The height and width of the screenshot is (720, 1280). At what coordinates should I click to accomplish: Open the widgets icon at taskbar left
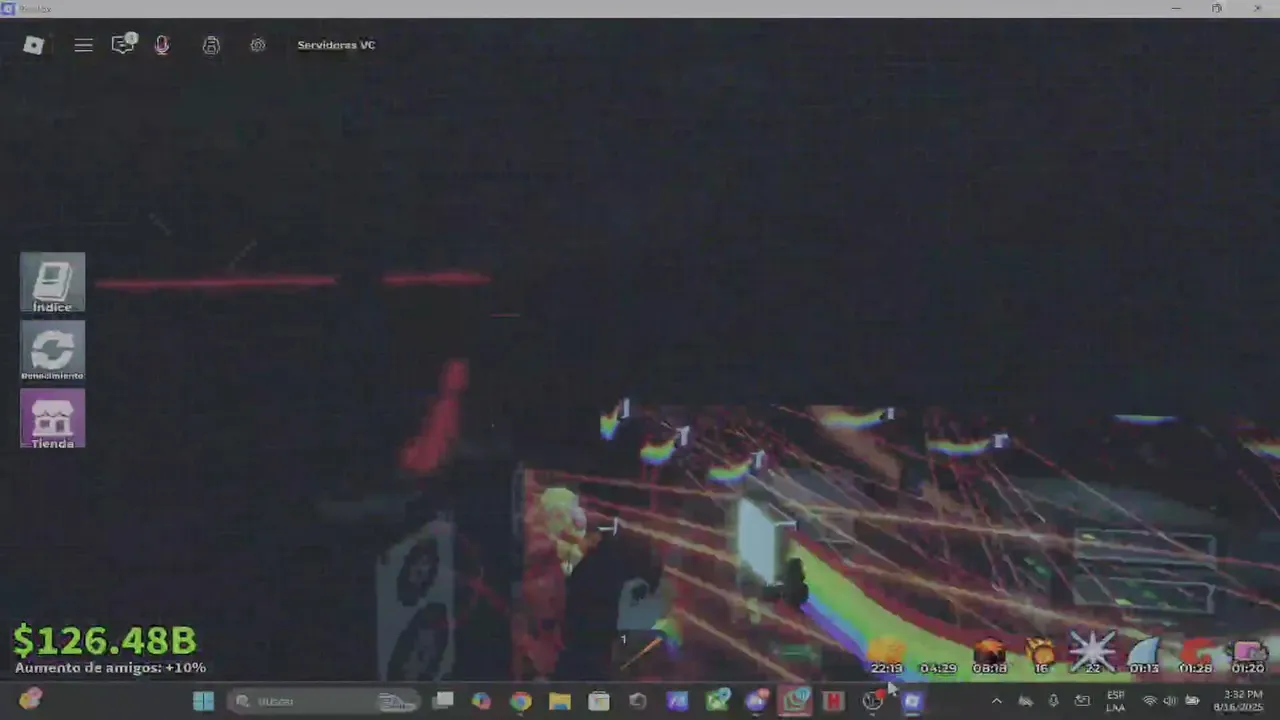[x=30, y=700]
